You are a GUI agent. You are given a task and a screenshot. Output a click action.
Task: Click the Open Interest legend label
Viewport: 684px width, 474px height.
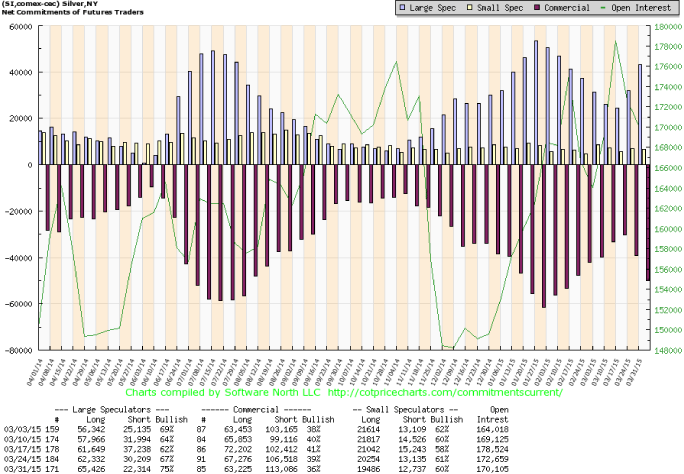coord(641,6)
